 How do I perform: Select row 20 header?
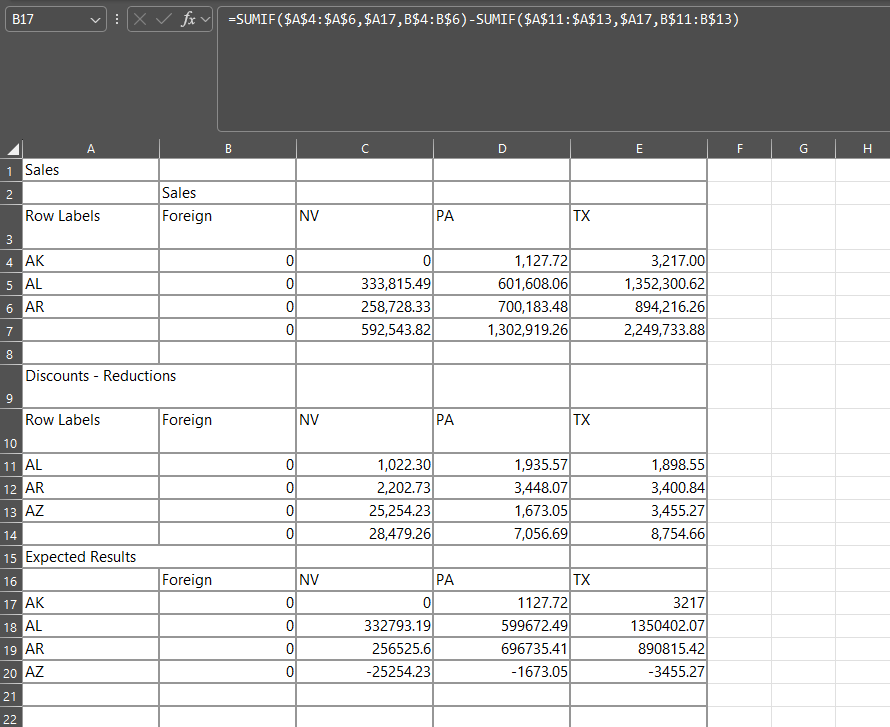[10, 673]
